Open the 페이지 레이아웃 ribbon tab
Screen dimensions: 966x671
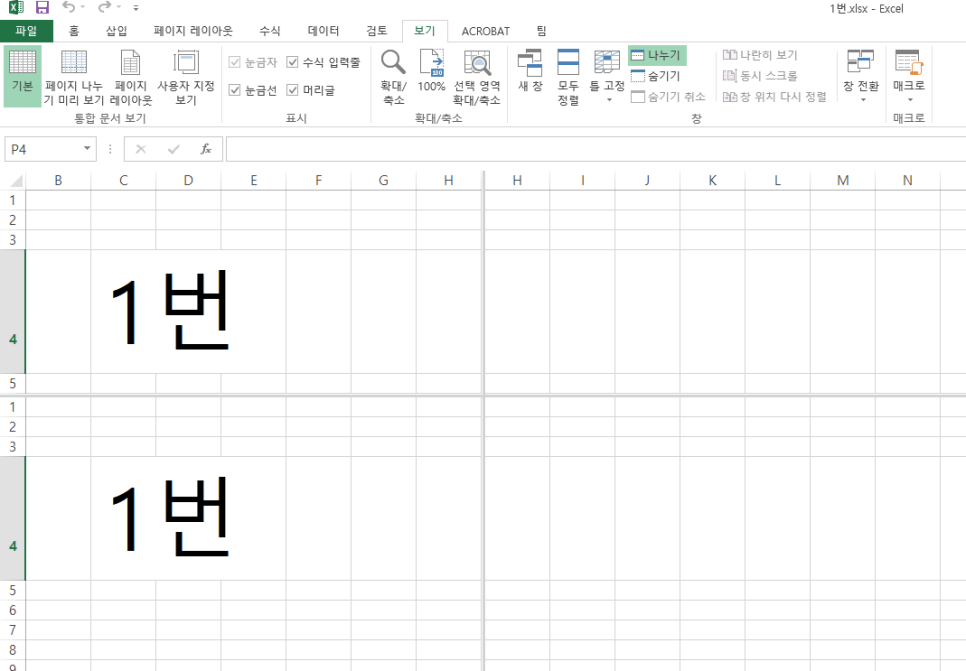point(193,31)
